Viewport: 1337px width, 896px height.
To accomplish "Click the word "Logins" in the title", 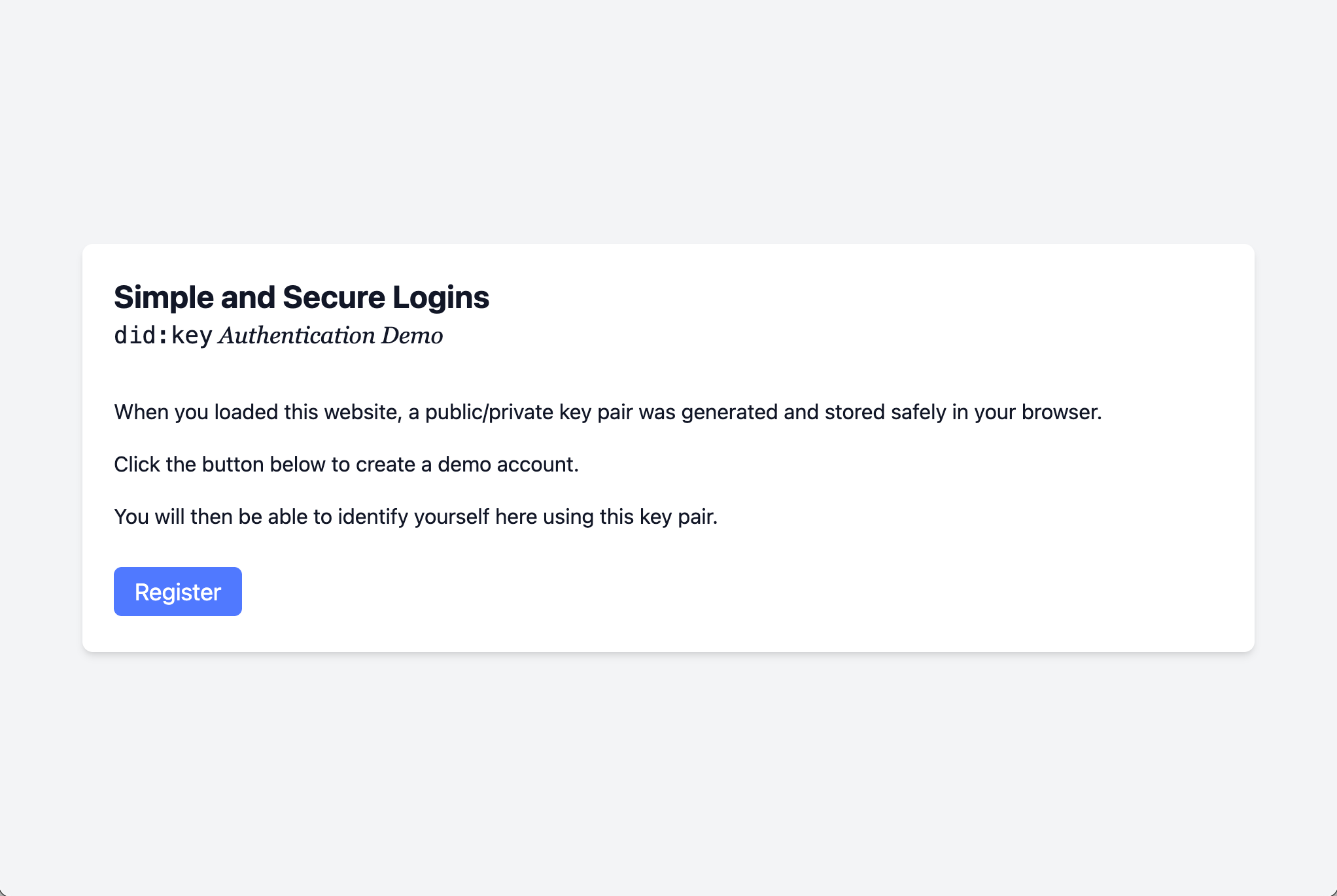I will tap(442, 297).
